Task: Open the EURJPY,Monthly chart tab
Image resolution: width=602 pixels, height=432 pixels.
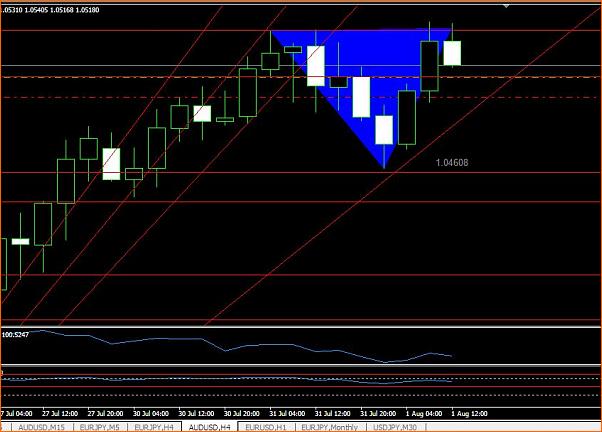Action: [330, 427]
